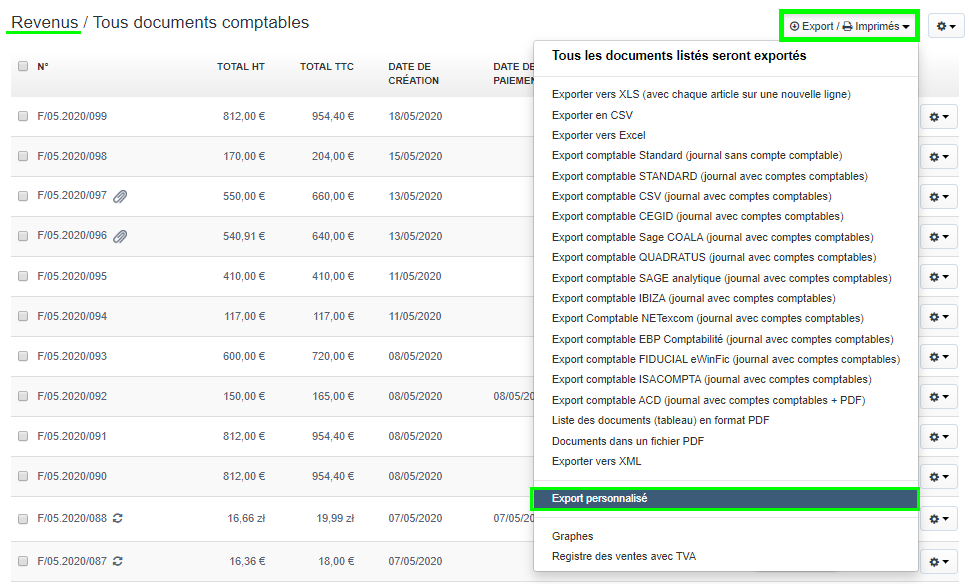The width and height of the screenshot is (969, 584).
Task: Open gear actions for invoice F/05.2020/098
Action: point(938,157)
